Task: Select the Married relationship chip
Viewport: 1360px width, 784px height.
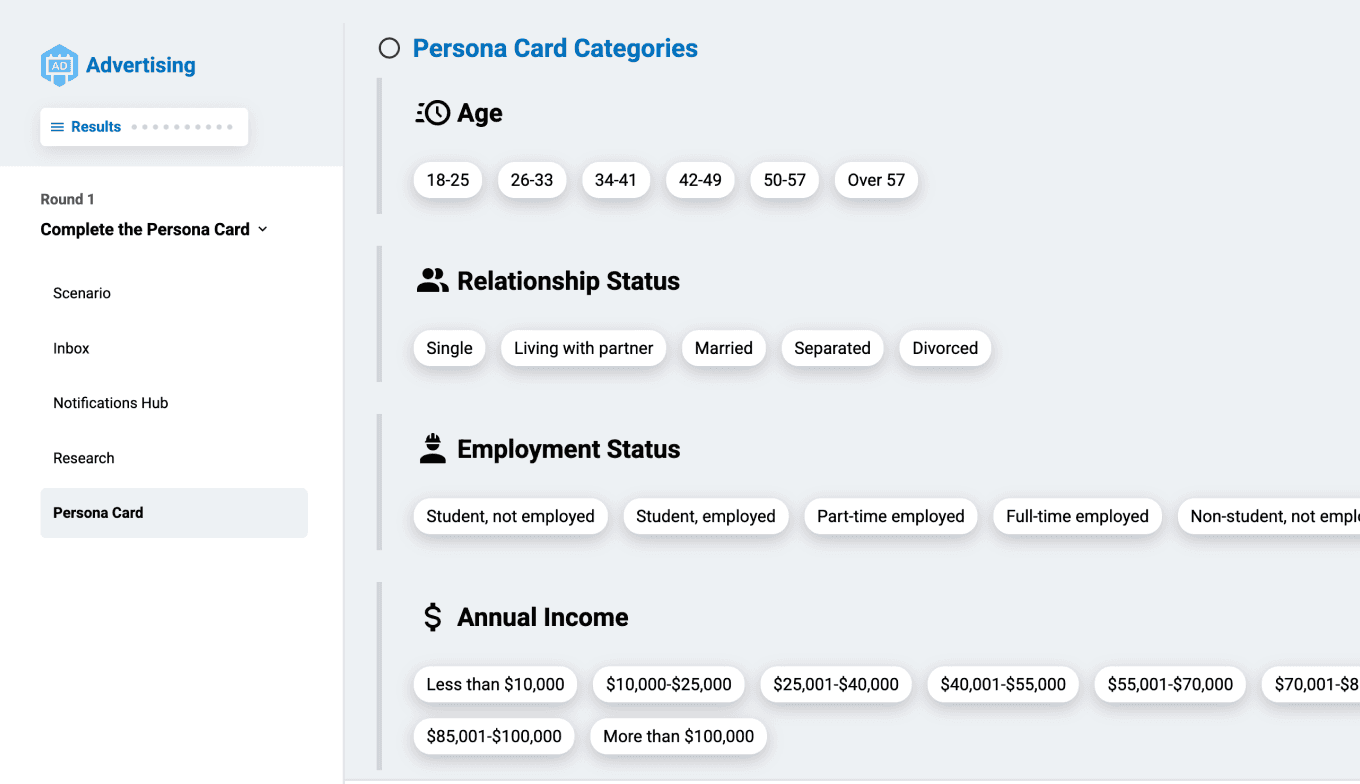Action: (x=724, y=348)
